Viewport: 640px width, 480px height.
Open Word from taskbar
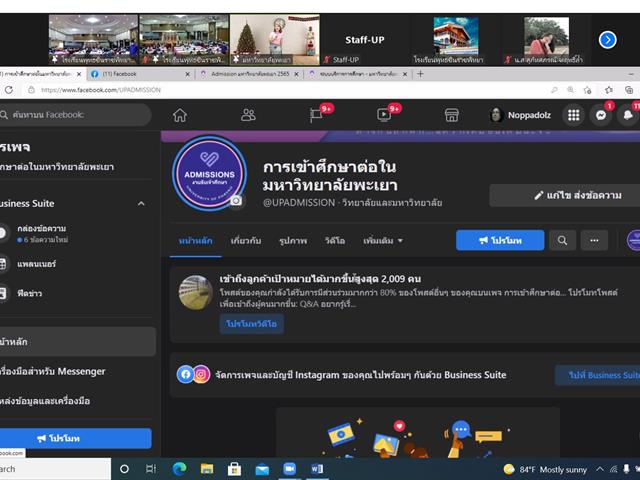317,469
